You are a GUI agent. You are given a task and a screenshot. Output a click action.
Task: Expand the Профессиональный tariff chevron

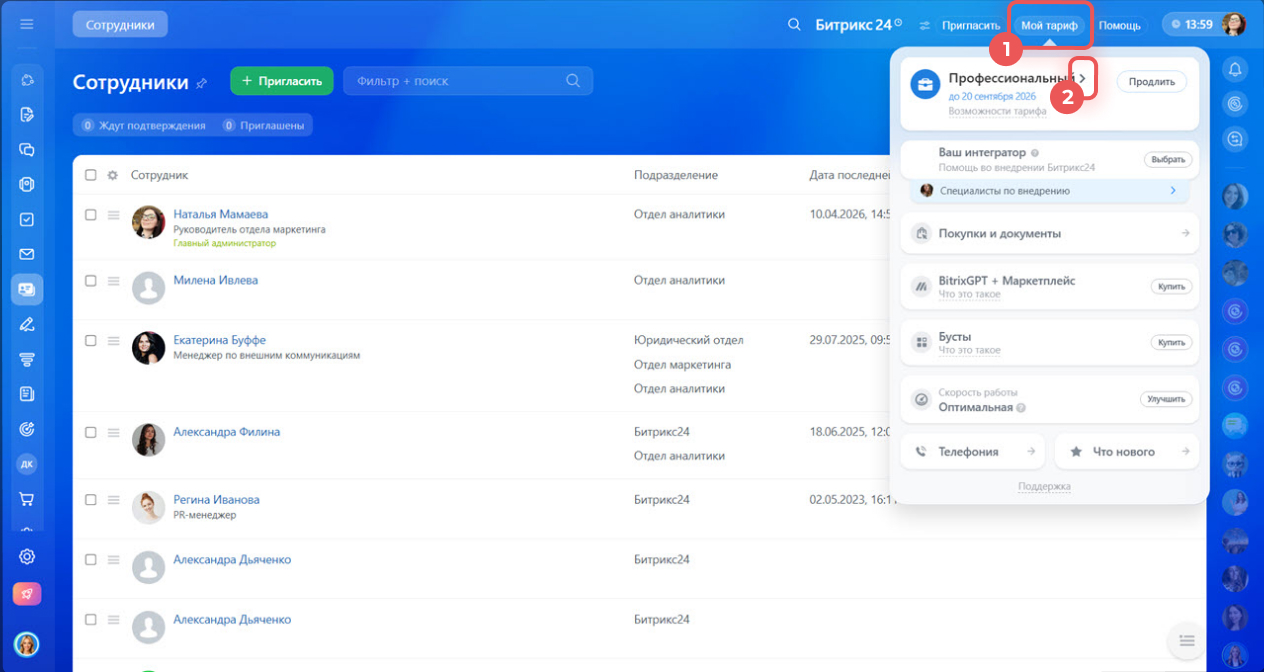[x=1083, y=78]
